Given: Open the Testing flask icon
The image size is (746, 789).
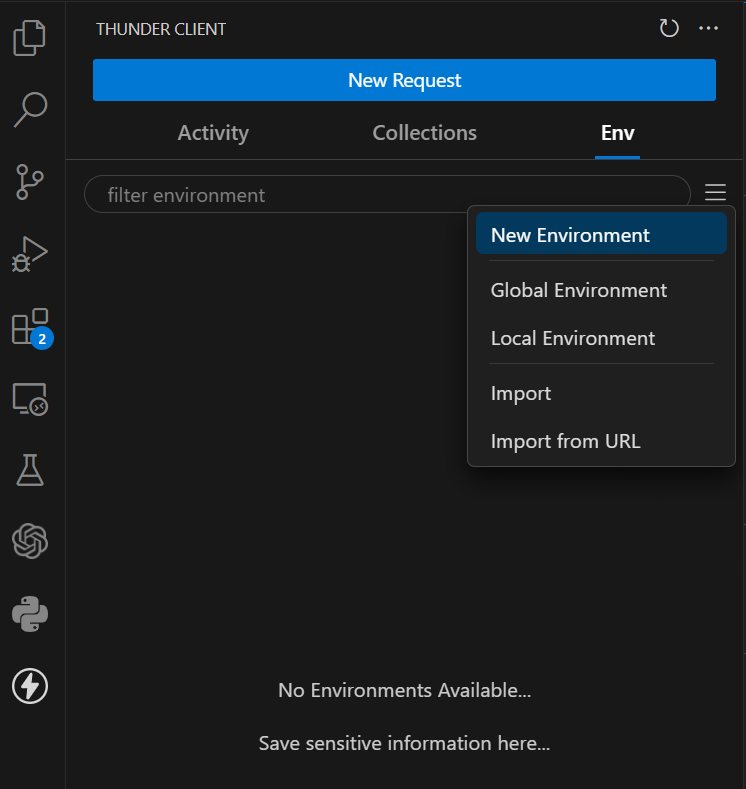Looking at the screenshot, I should coord(30,470).
